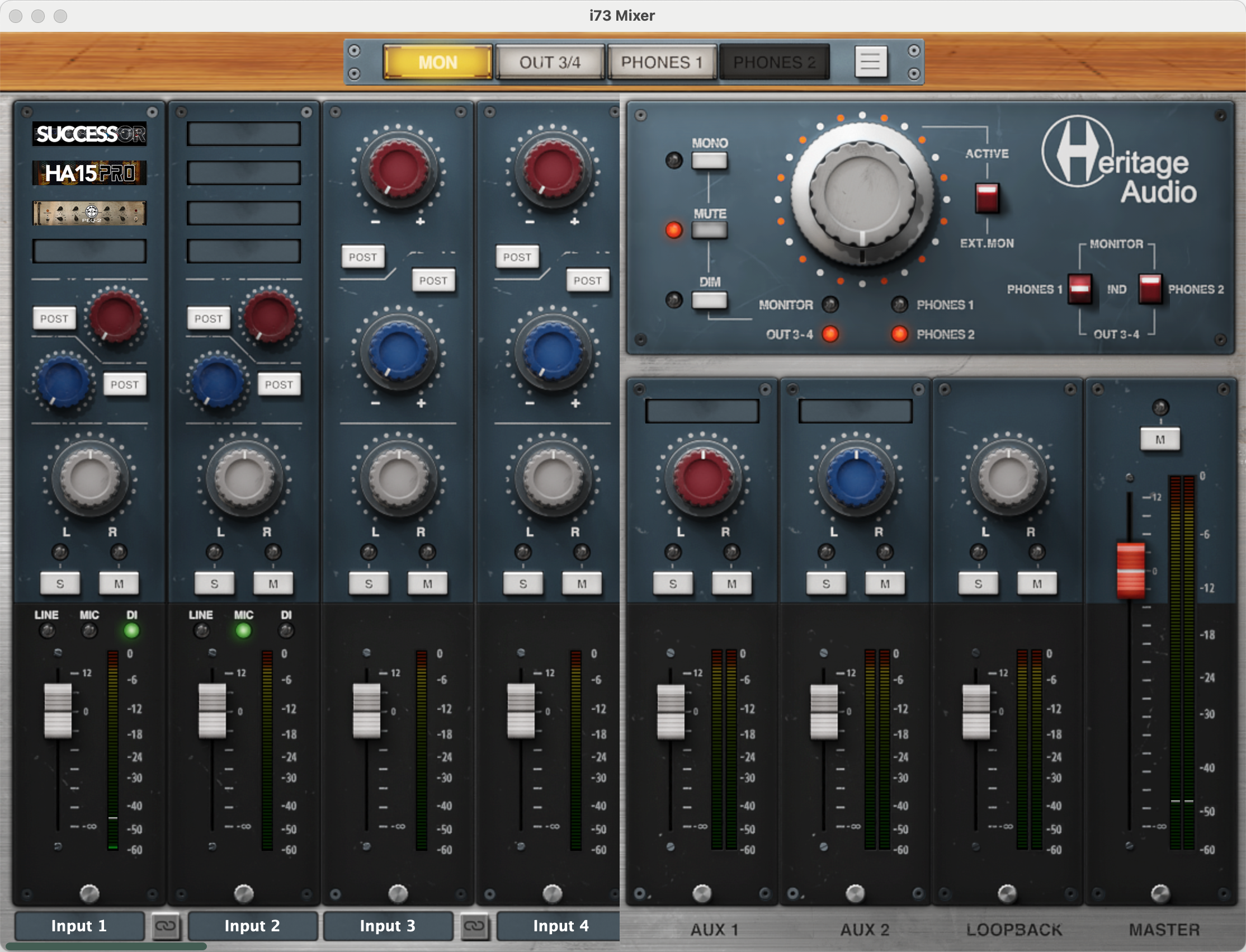
Task: Select DI input type on Input 2
Action: [x=286, y=630]
